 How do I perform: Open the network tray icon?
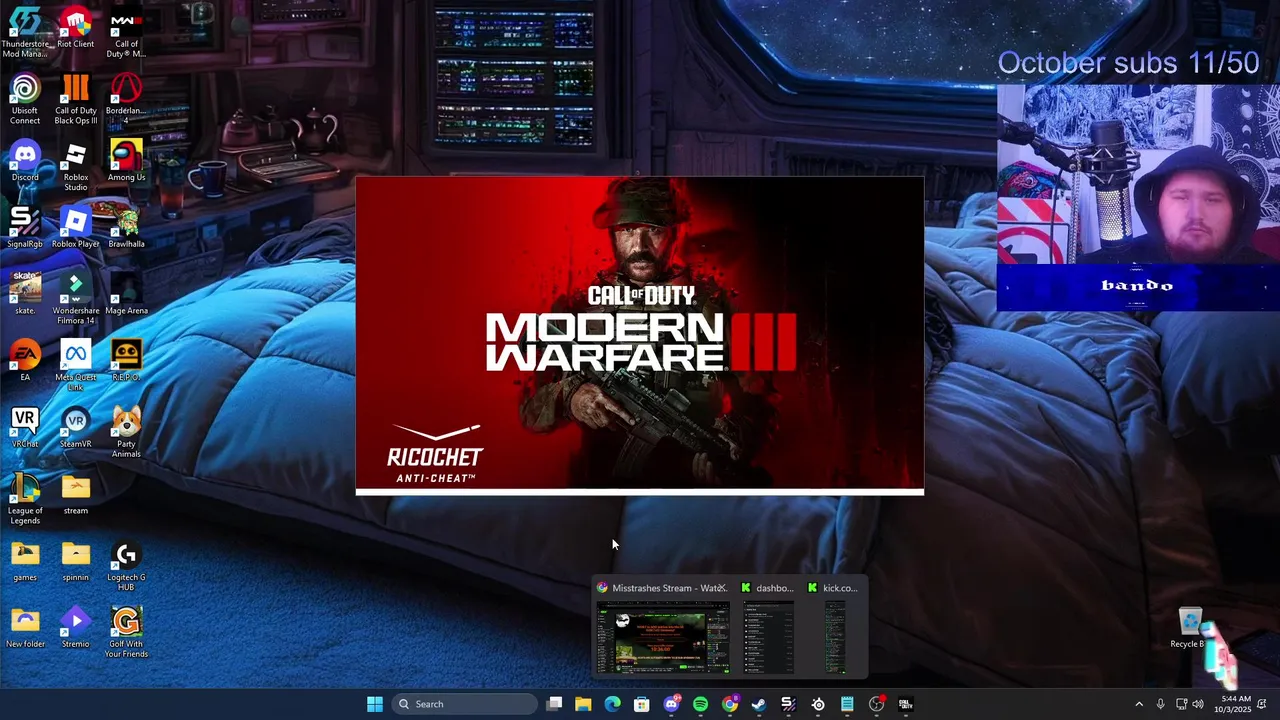(1181, 704)
